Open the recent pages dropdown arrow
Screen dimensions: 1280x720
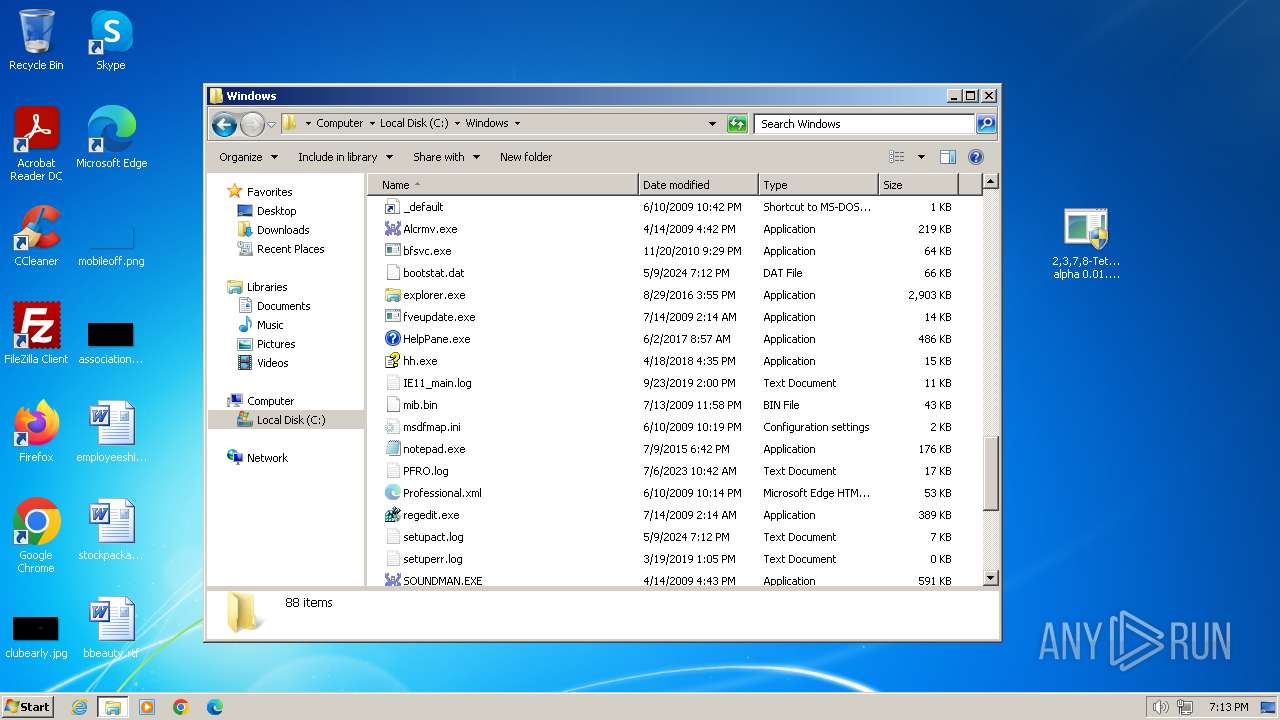tap(271, 124)
